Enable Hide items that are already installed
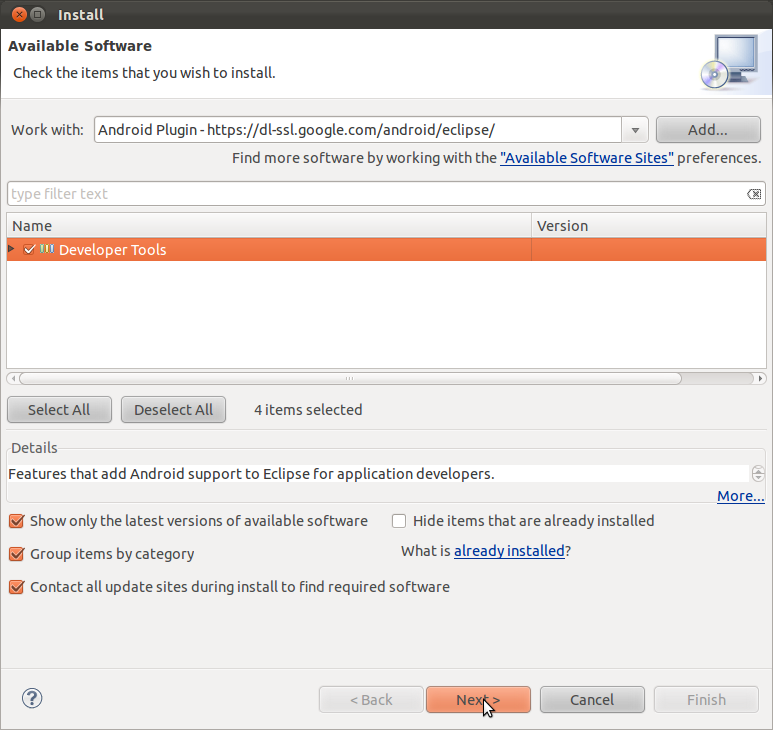 [x=399, y=521]
